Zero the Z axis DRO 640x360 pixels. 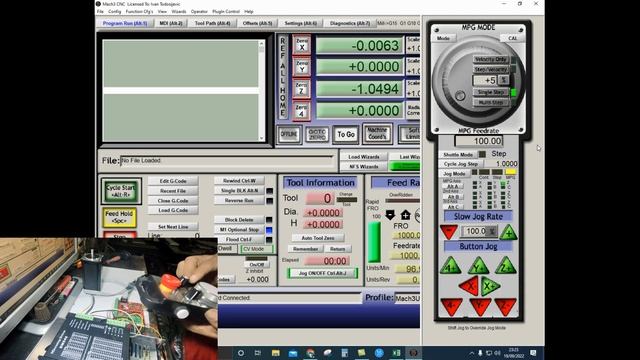302,89
